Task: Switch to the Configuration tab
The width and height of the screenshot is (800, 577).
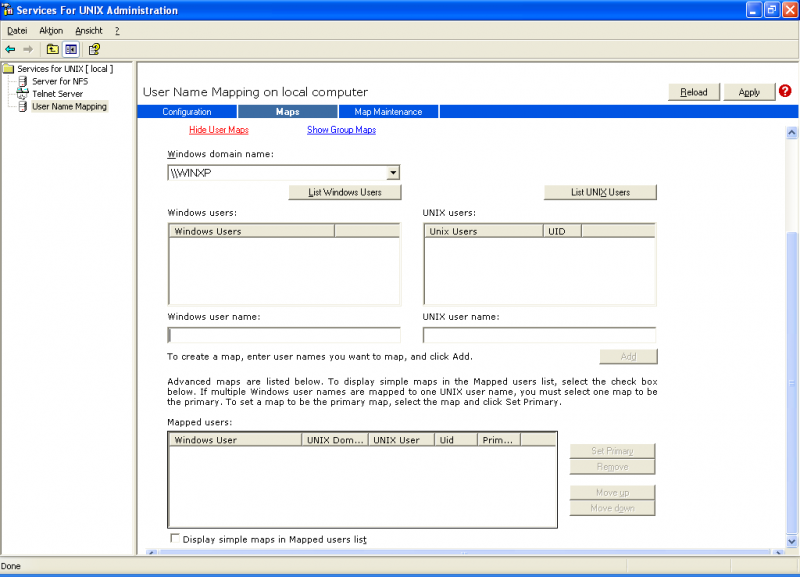Action: pos(187,112)
